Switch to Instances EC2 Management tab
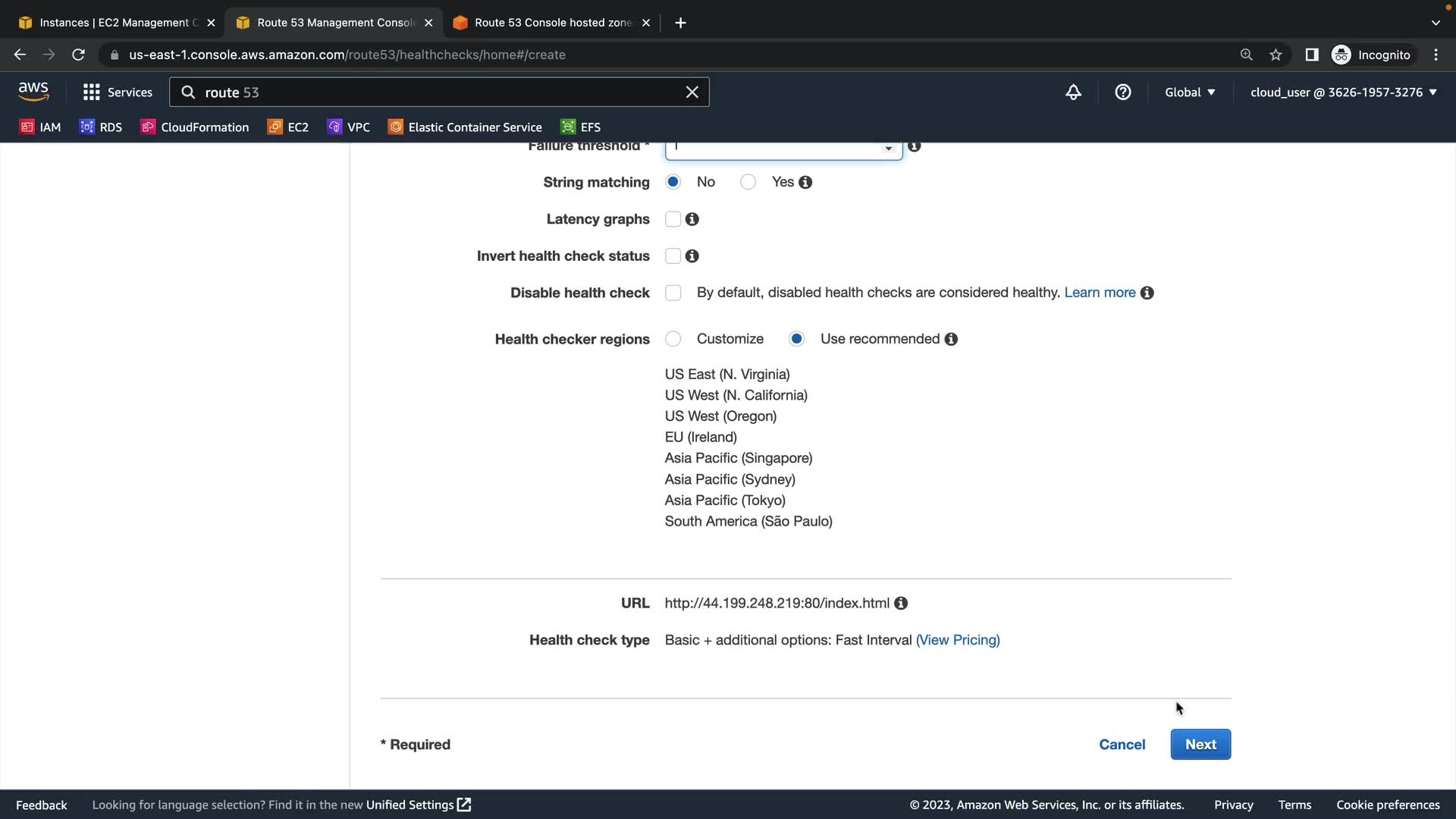This screenshot has height=819, width=1456. tap(114, 23)
